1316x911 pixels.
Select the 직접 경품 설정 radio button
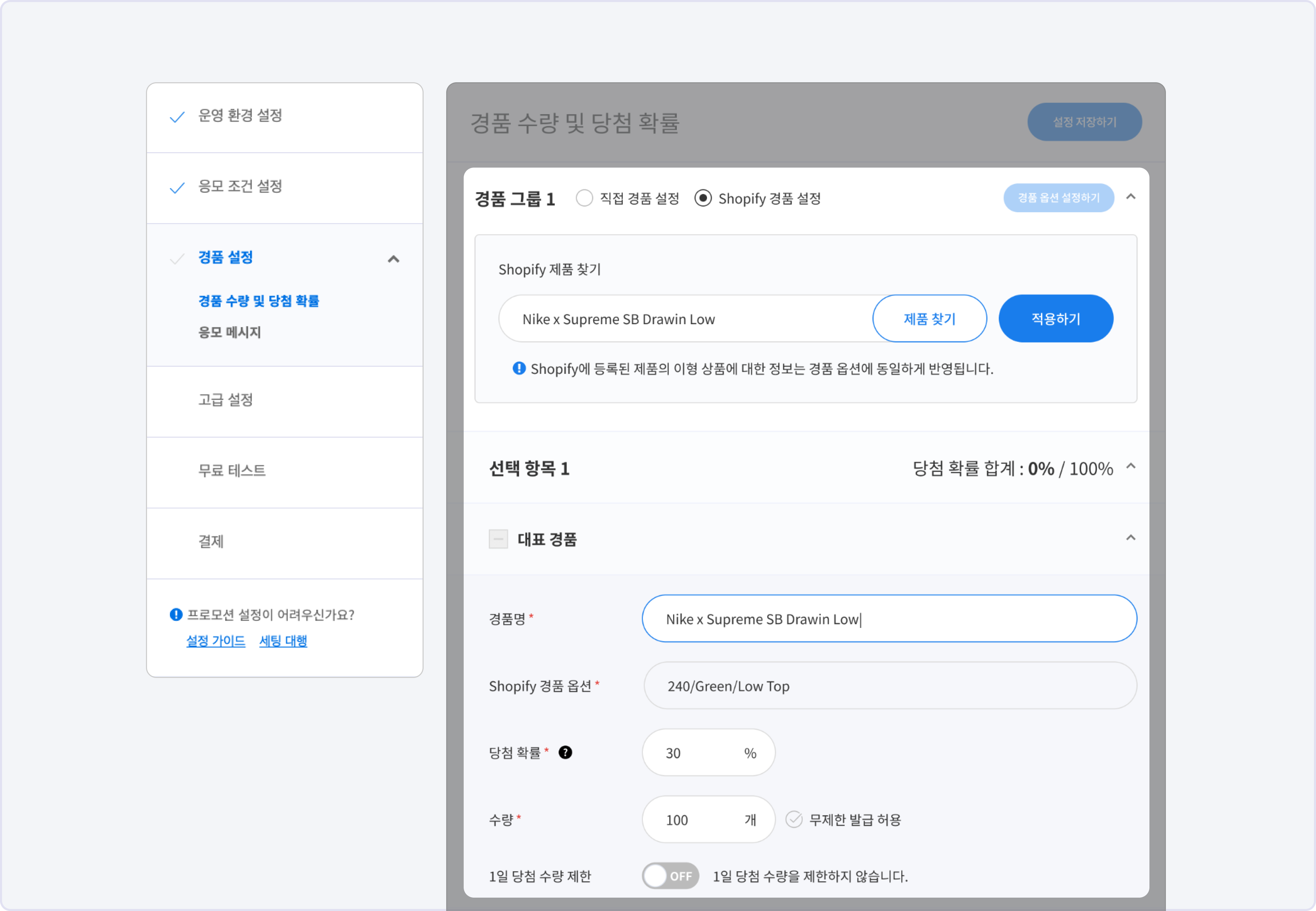pos(584,198)
